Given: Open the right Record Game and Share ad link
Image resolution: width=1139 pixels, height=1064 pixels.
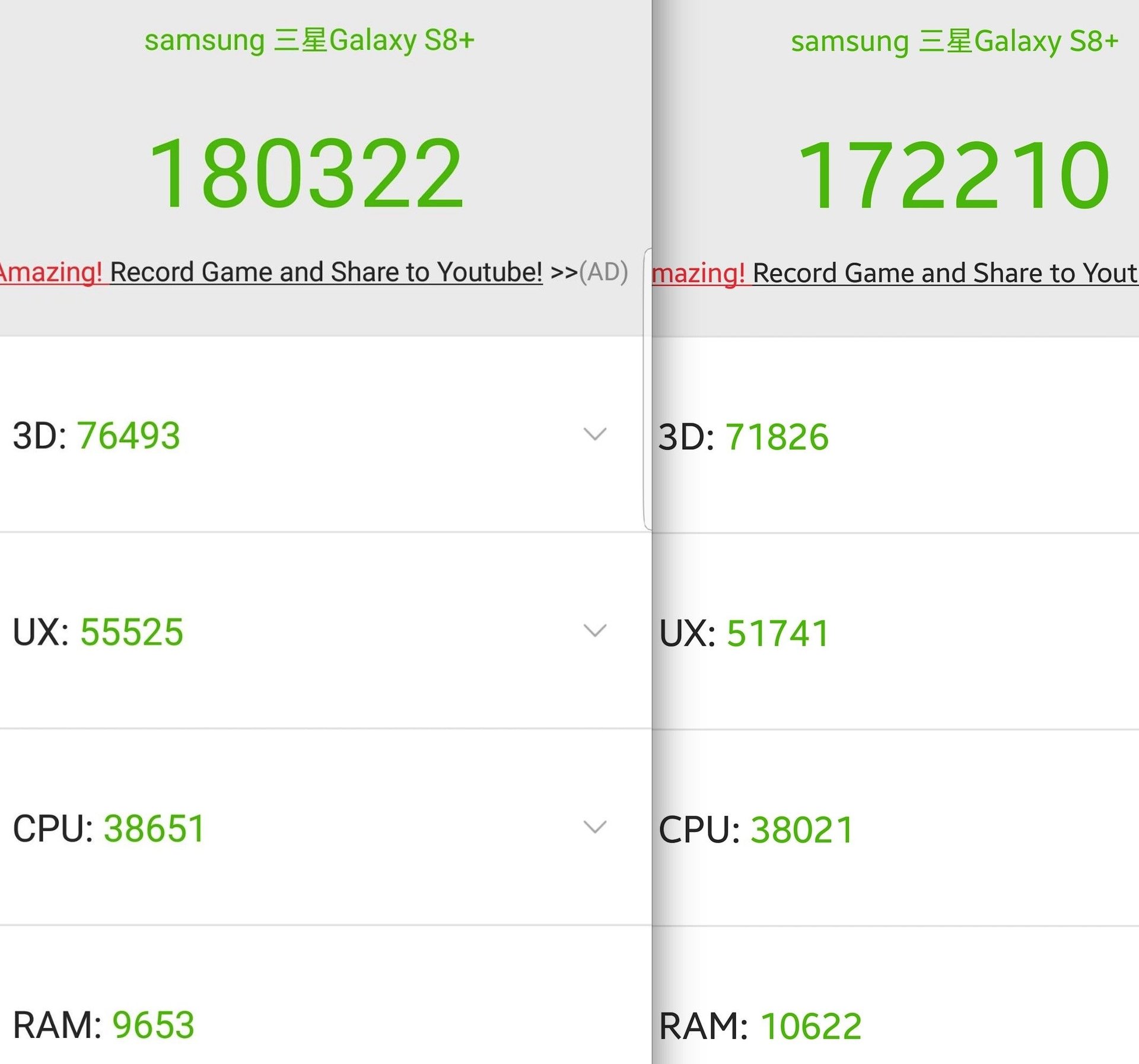Looking at the screenshot, I should tap(946, 274).
